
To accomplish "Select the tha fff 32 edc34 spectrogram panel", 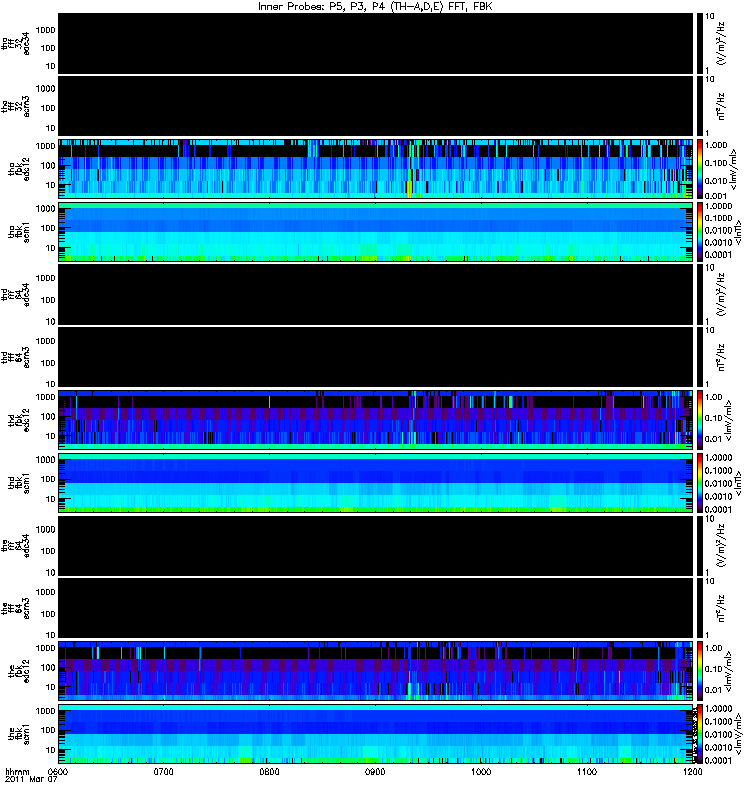I will (x=376, y=43).
